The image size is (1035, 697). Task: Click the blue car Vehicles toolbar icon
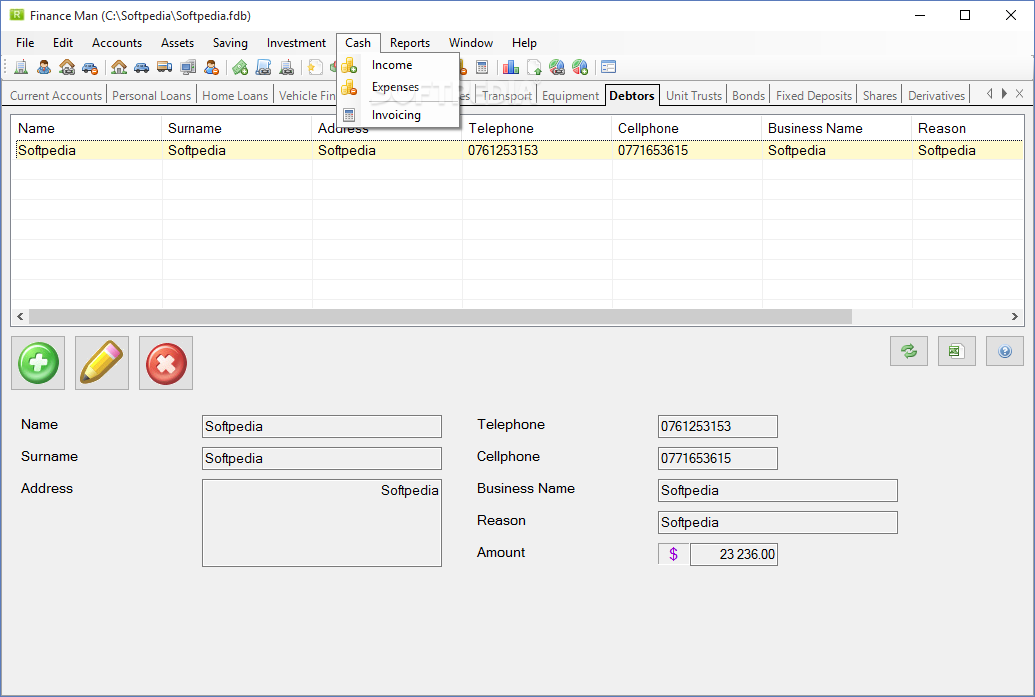tap(141, 67)
